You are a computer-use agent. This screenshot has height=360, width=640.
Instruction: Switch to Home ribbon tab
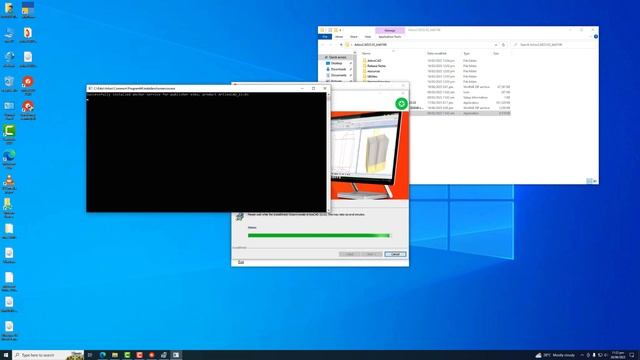[339, 37]
